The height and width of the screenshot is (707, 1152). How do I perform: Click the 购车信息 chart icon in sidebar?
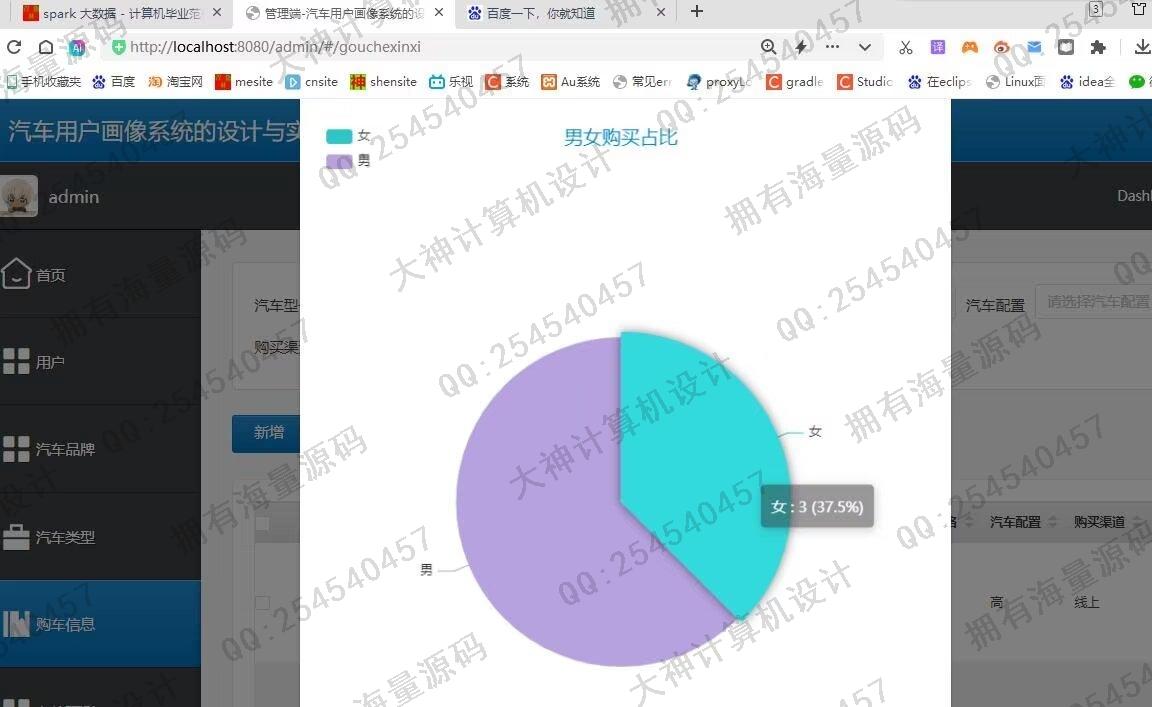point(16,624)
